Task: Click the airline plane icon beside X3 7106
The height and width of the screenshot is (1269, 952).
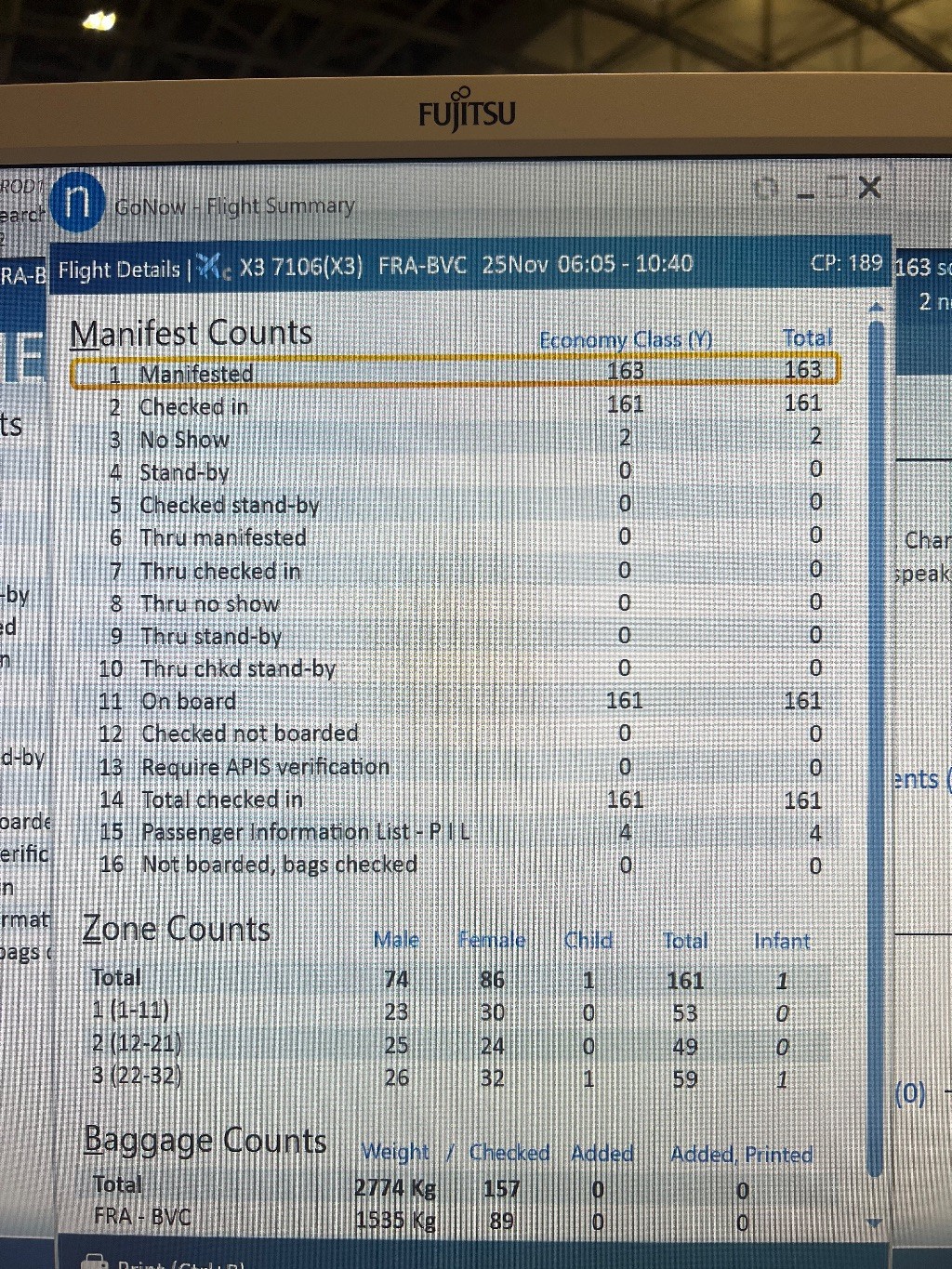Action: tap(213, 268)
